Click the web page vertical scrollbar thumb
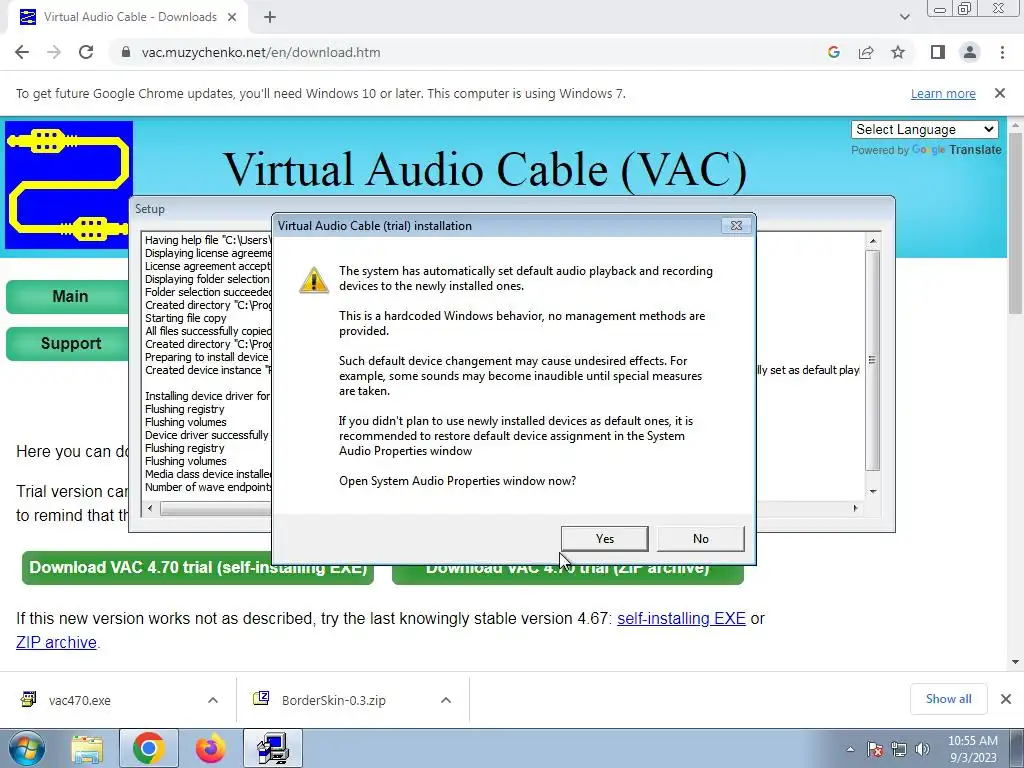 click(1016, 224)
